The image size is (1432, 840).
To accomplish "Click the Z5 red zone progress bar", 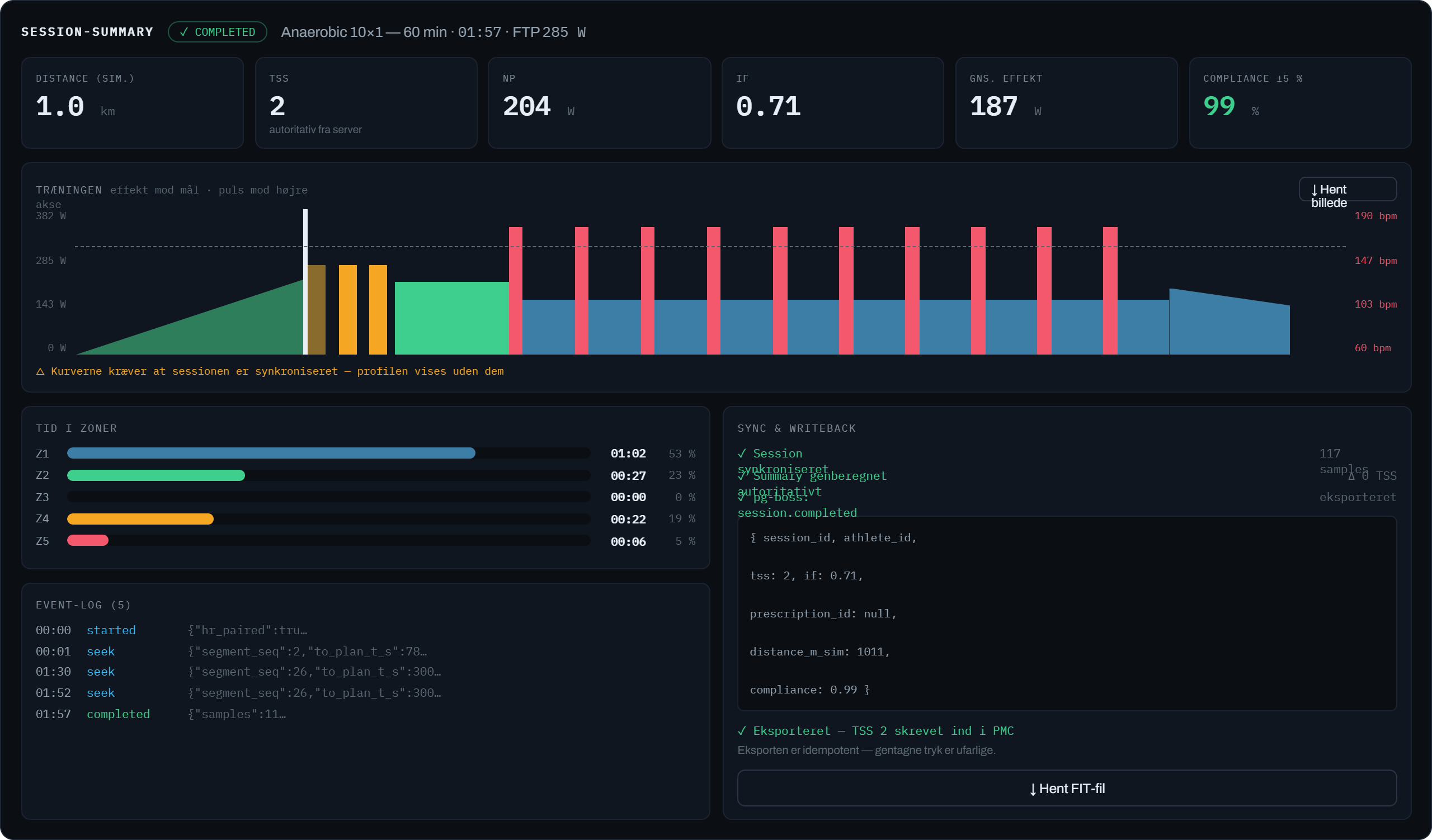I will (x=87, y=541).
